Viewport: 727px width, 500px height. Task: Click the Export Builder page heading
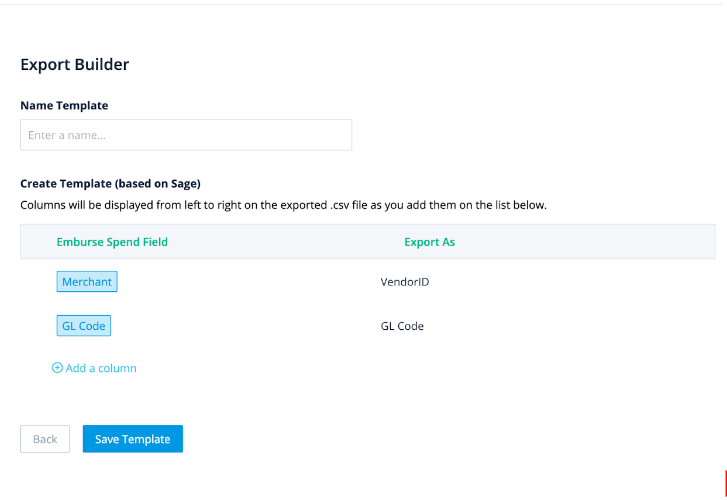(75, 64)
